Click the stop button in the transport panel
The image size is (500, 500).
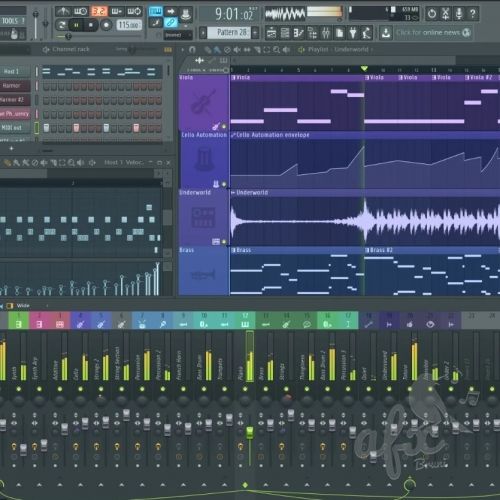(x=91, y=25)
